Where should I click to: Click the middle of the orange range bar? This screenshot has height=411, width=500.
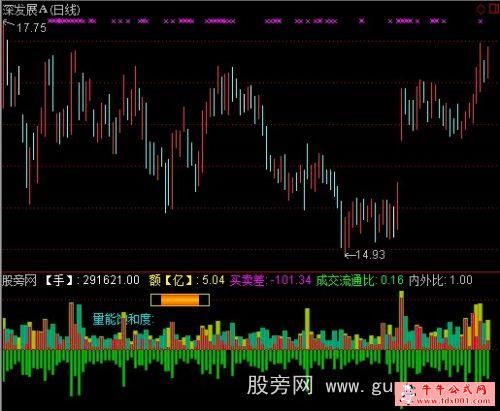(180, 300)
